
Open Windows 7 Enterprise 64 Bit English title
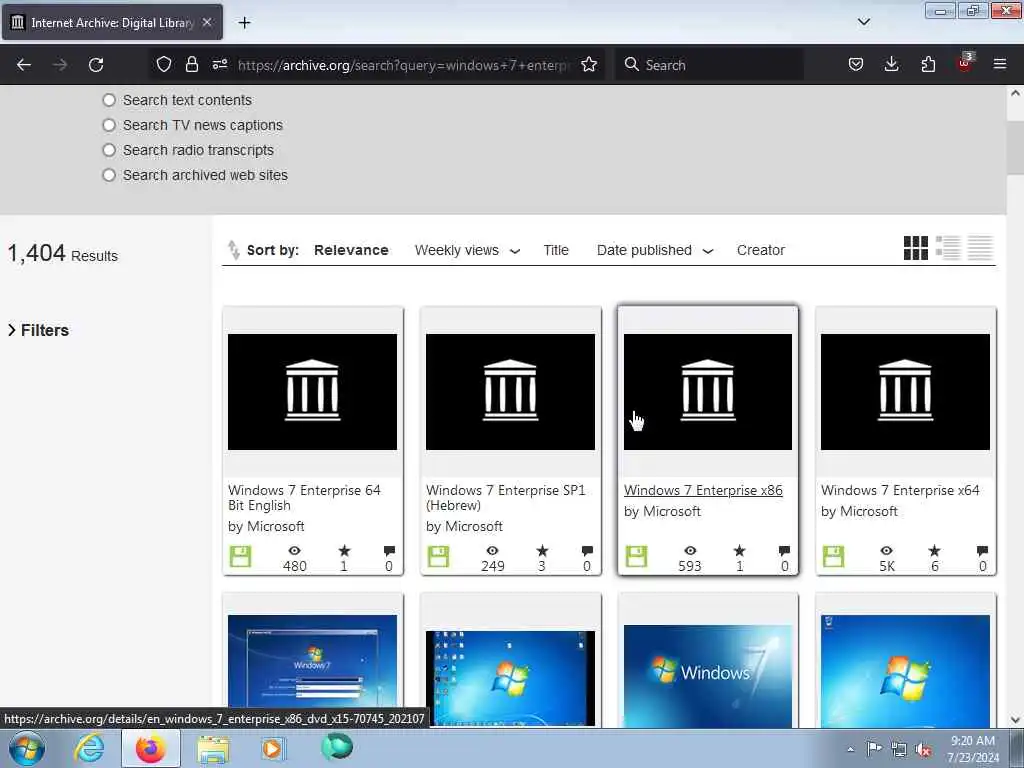click(x=304, y=498)
